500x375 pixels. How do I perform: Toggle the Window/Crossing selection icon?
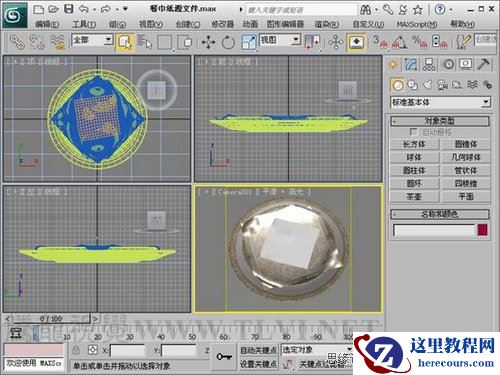(185, 42)
